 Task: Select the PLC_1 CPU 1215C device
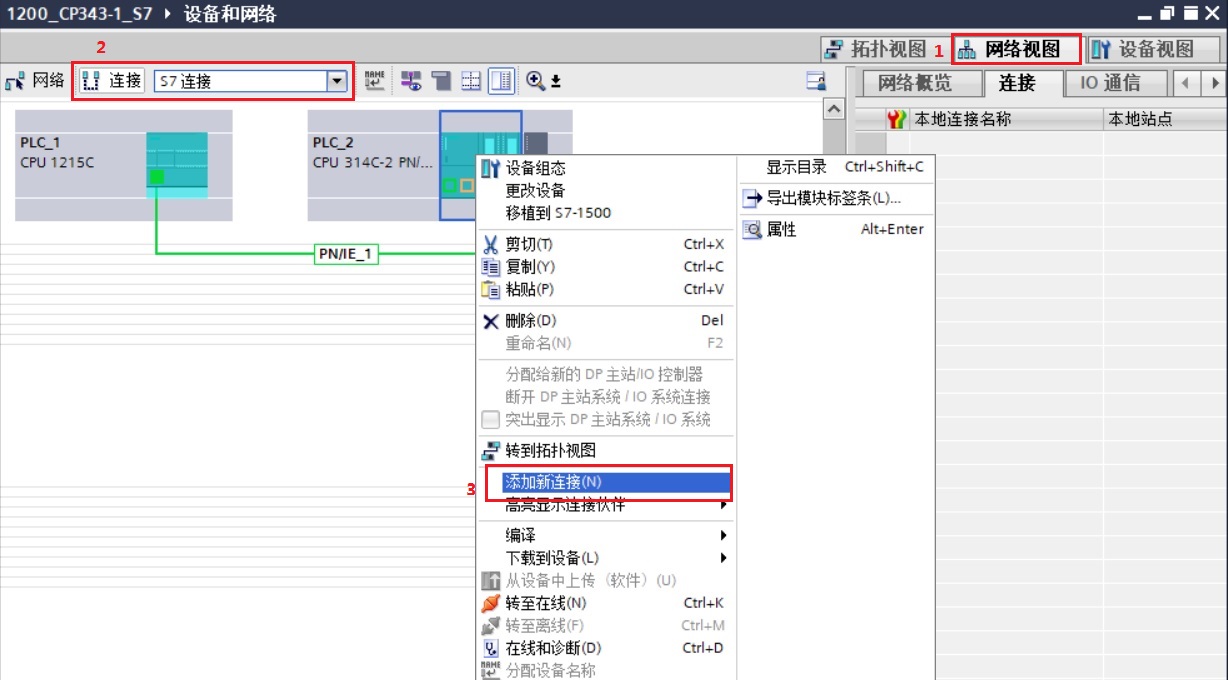pos(124,164)
